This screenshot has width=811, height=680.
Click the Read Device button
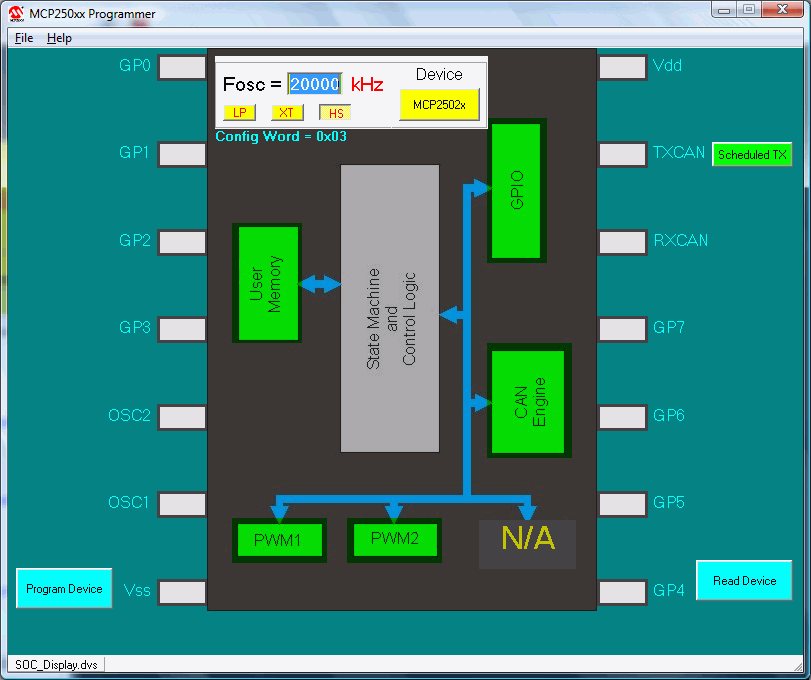pyautogui.click(x=744, y=580)
